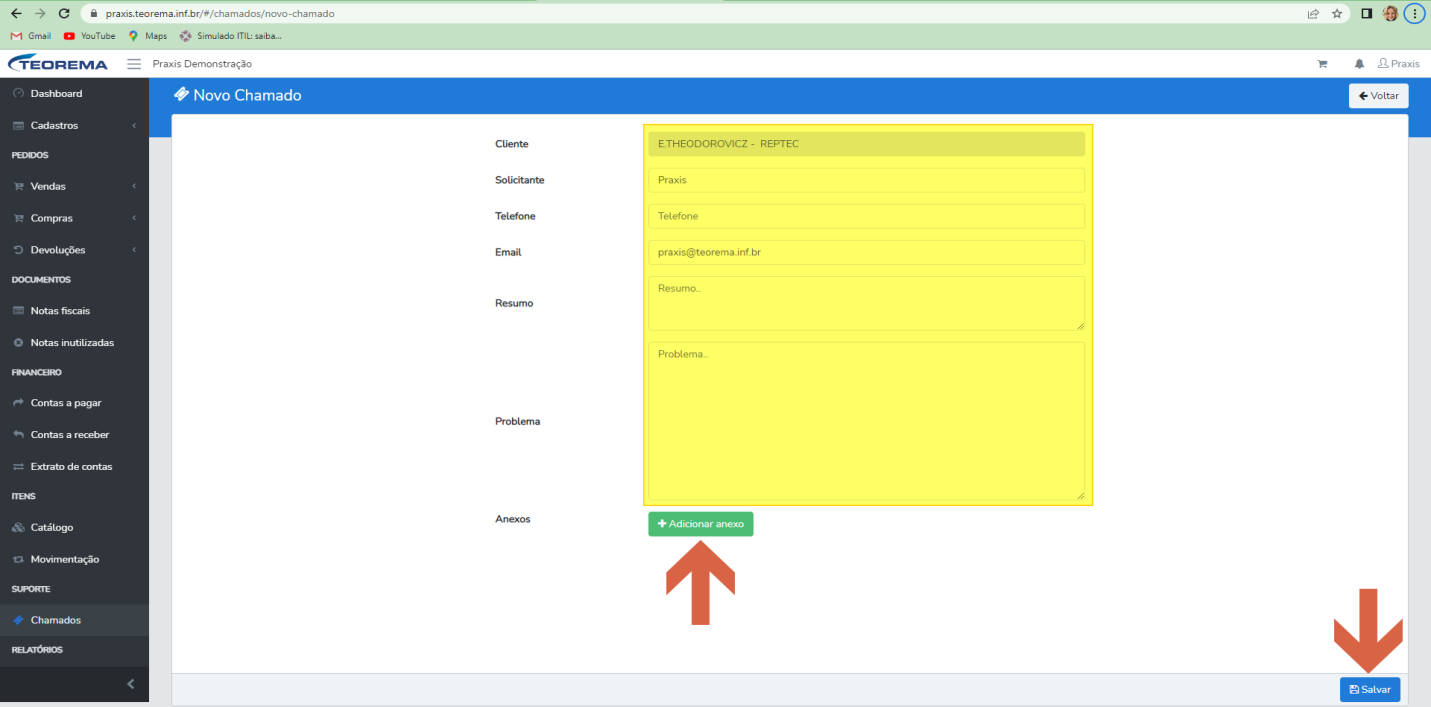Open the YouTube bookmark
The image size is (1431, 707).
click(x=89, y=36)
